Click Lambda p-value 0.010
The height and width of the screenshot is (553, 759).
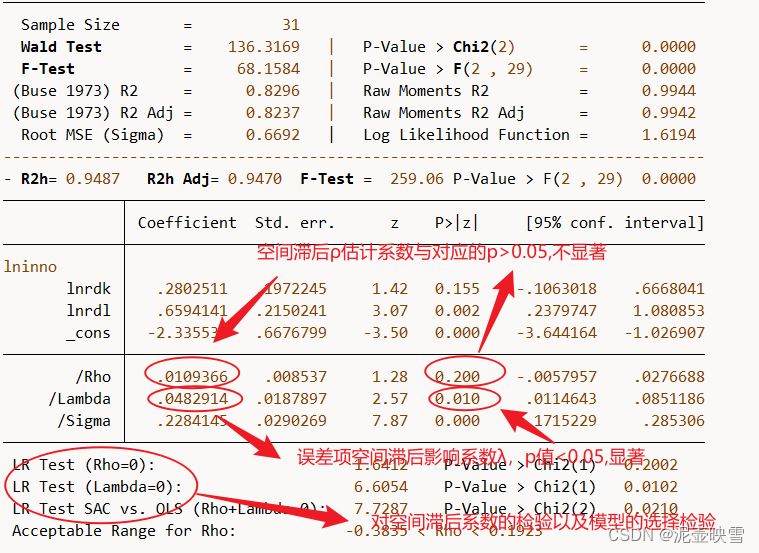(457, 399)
